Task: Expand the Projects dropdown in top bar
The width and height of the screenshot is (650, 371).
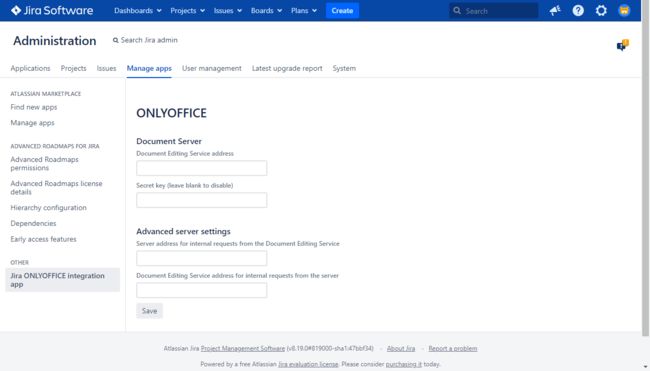Action: point(187,11)
